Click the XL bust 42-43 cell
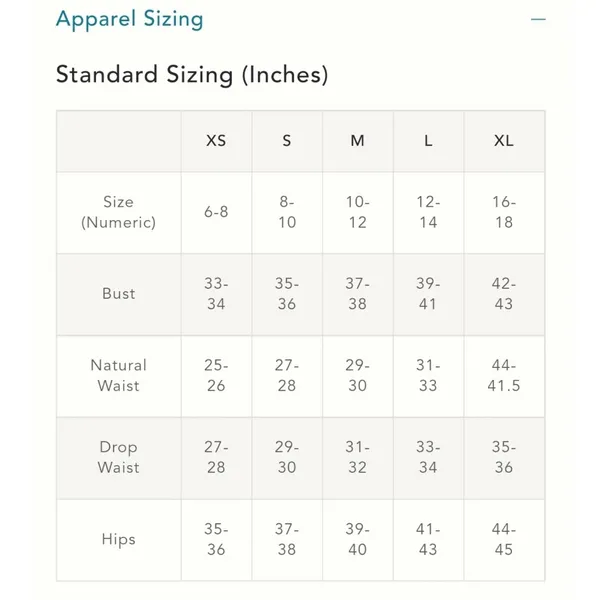600x600 pixels. pyautogui.click(x=504, y=294)
